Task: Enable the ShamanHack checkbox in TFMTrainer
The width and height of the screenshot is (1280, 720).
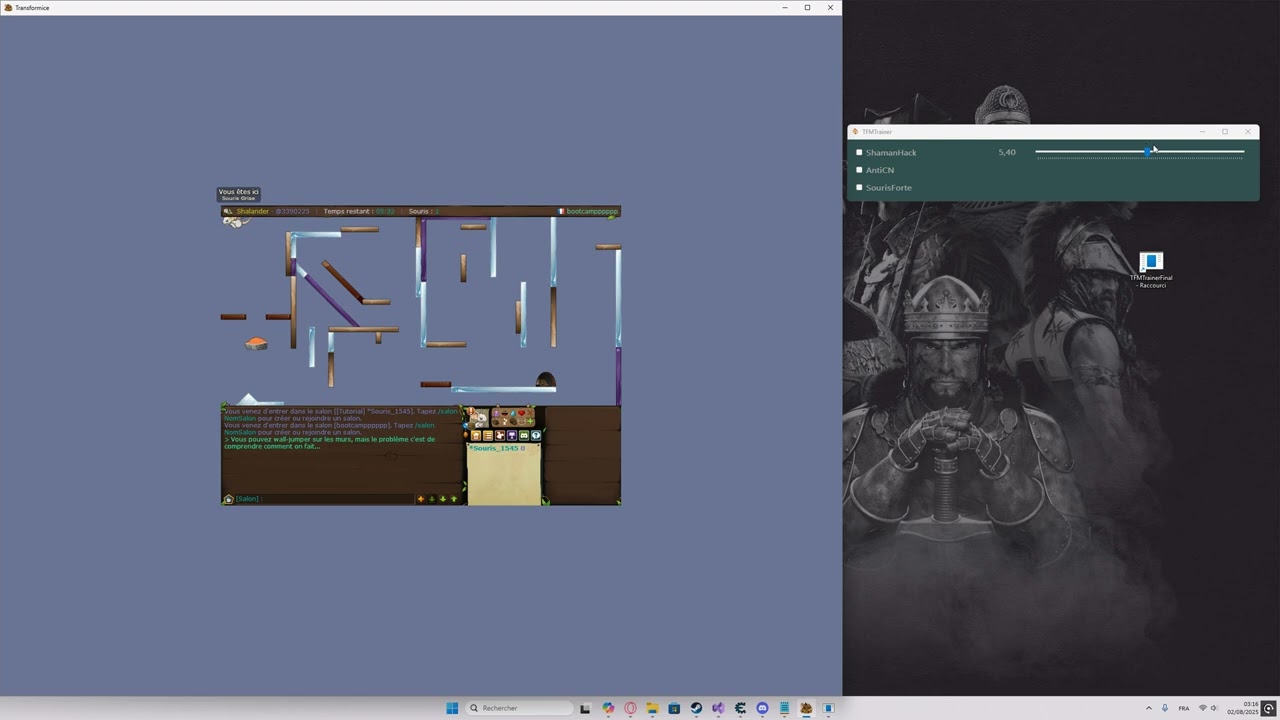Action: click(859, 153)
